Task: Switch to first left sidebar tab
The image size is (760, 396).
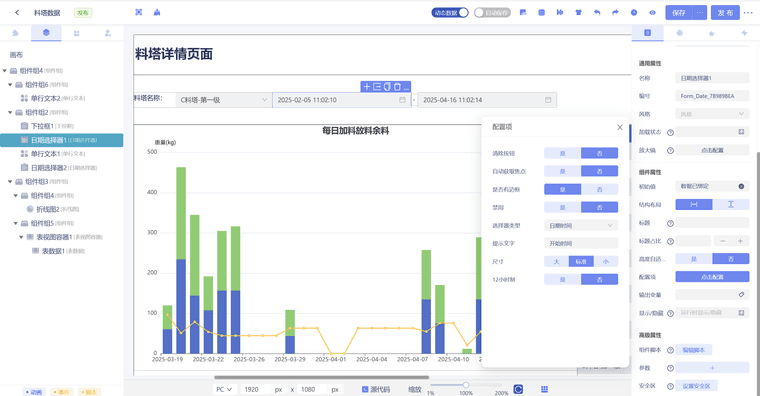Action: (x=16, y=33)
